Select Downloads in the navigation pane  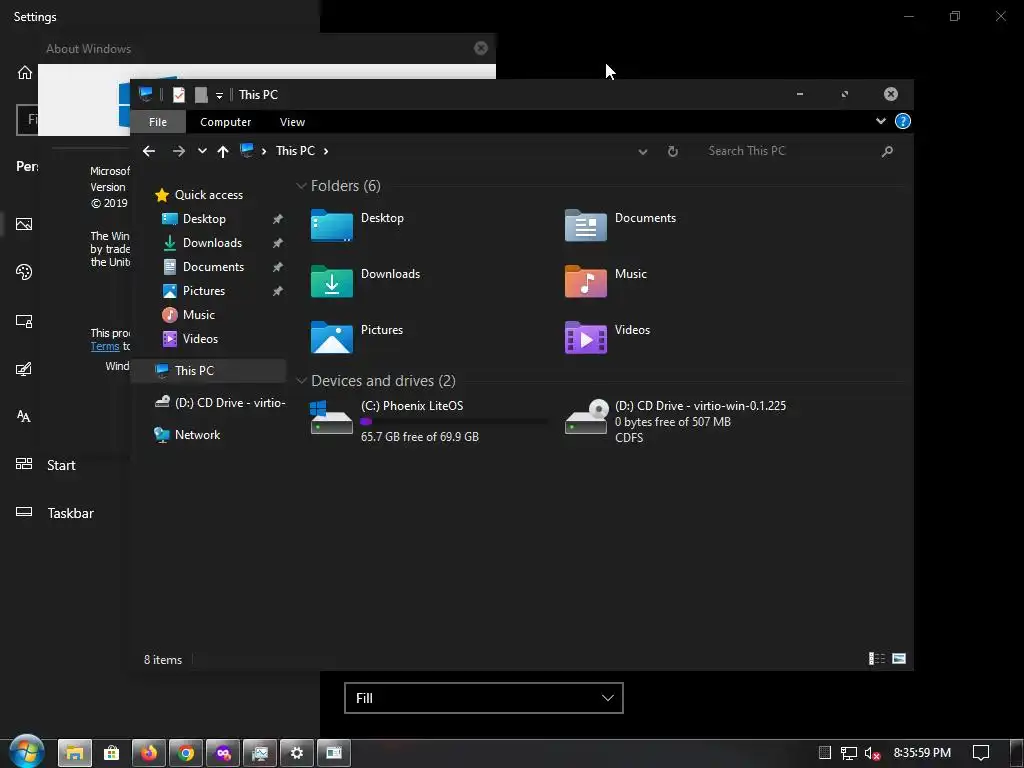202,243
